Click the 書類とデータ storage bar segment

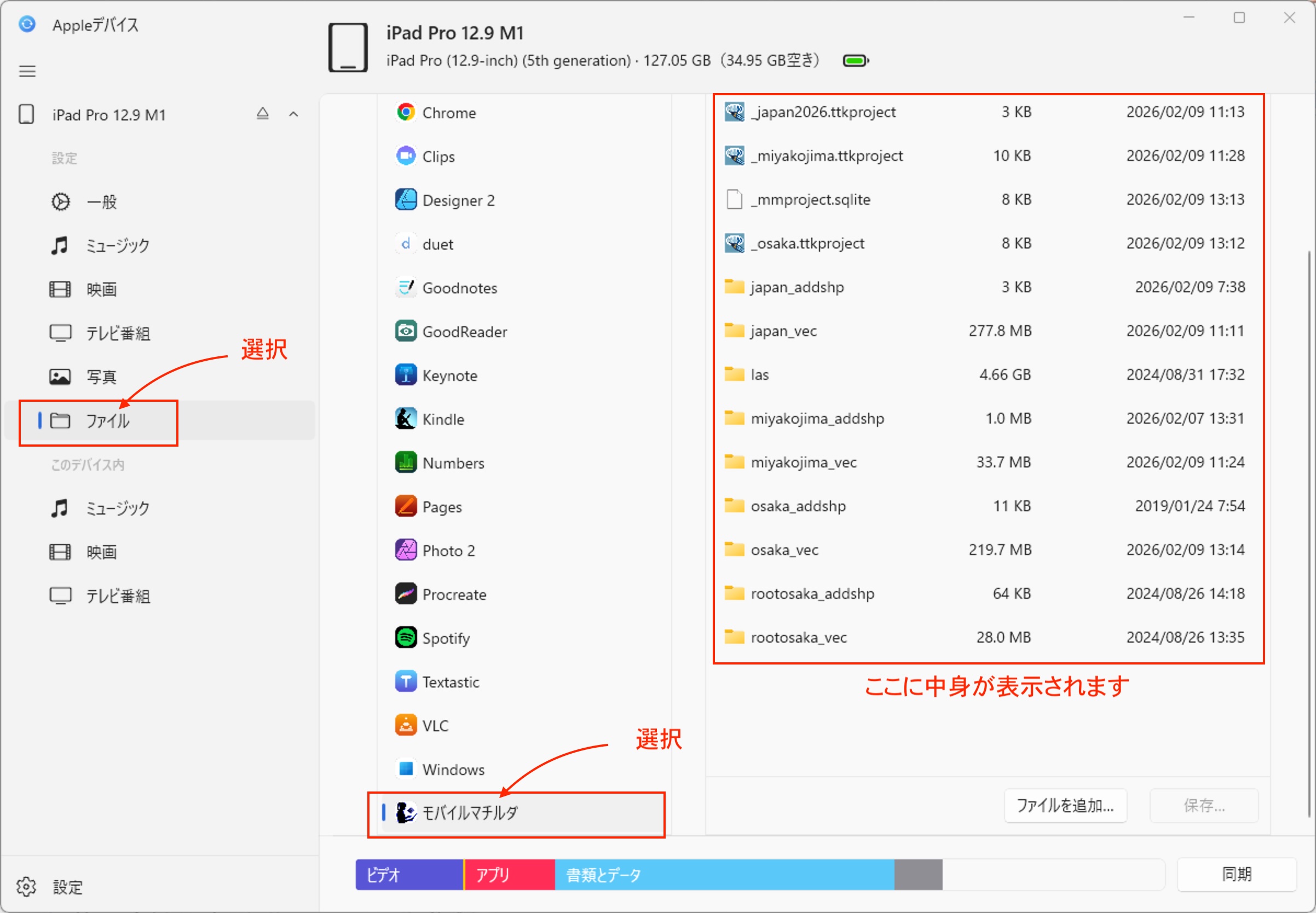(x=724, y=875)
